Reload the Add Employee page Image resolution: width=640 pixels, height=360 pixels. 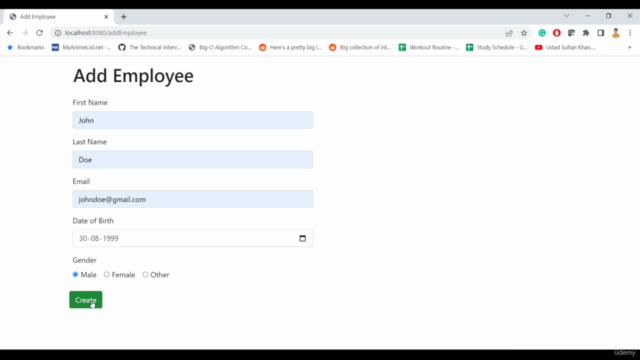[x=39, y=33]
